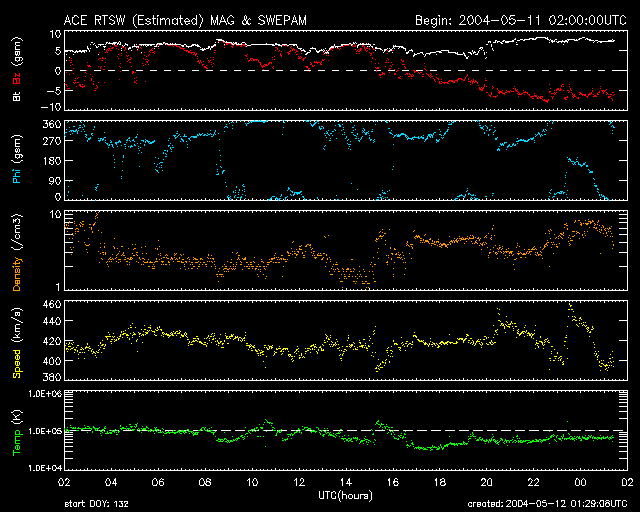Click the '16' hour label on time axis
The image size is (640, 512).
coord(393,482)
